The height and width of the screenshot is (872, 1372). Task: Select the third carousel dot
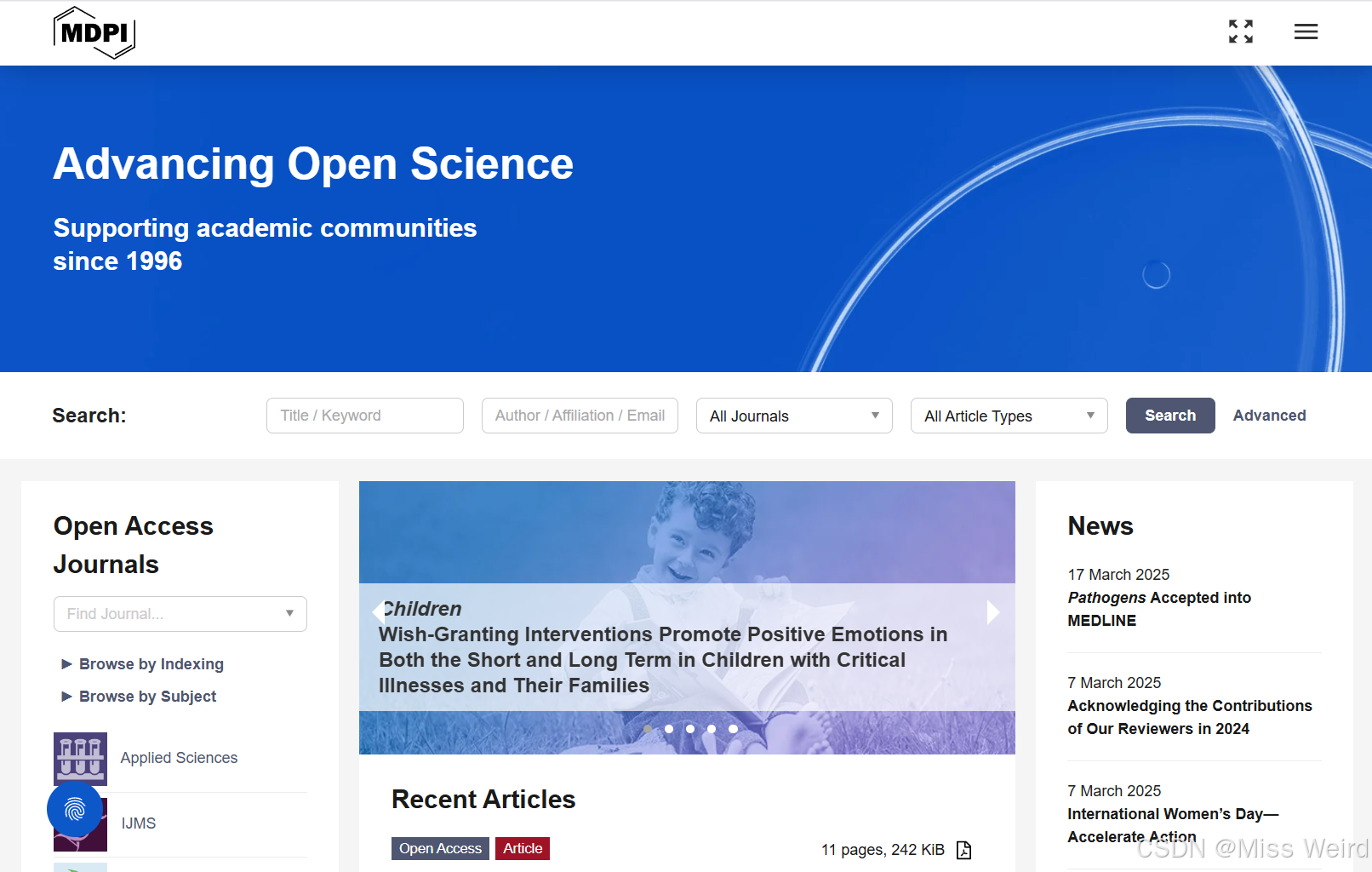[x=690, y=729]
